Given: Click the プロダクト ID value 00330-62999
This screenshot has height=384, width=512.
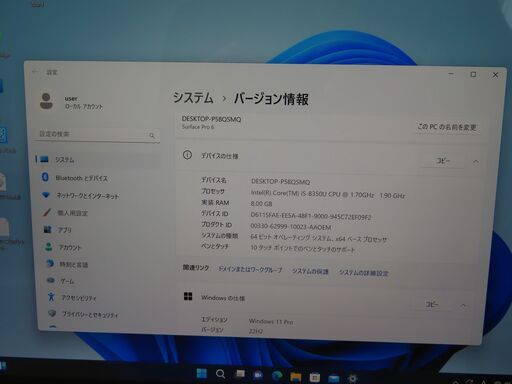Looking at the screenshot, I should tap(291, 227).
